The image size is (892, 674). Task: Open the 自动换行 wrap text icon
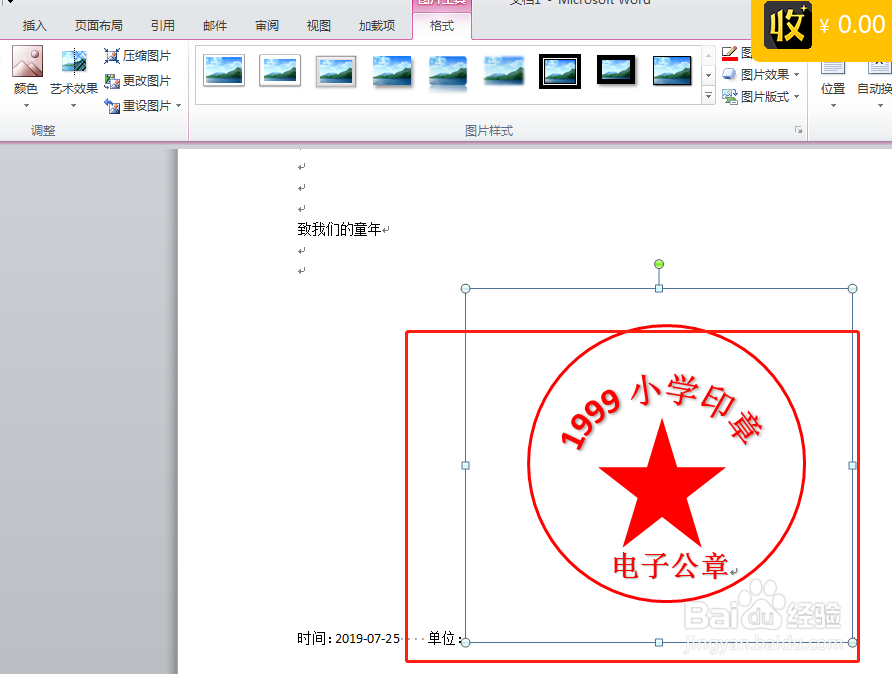tap(879, 67)
